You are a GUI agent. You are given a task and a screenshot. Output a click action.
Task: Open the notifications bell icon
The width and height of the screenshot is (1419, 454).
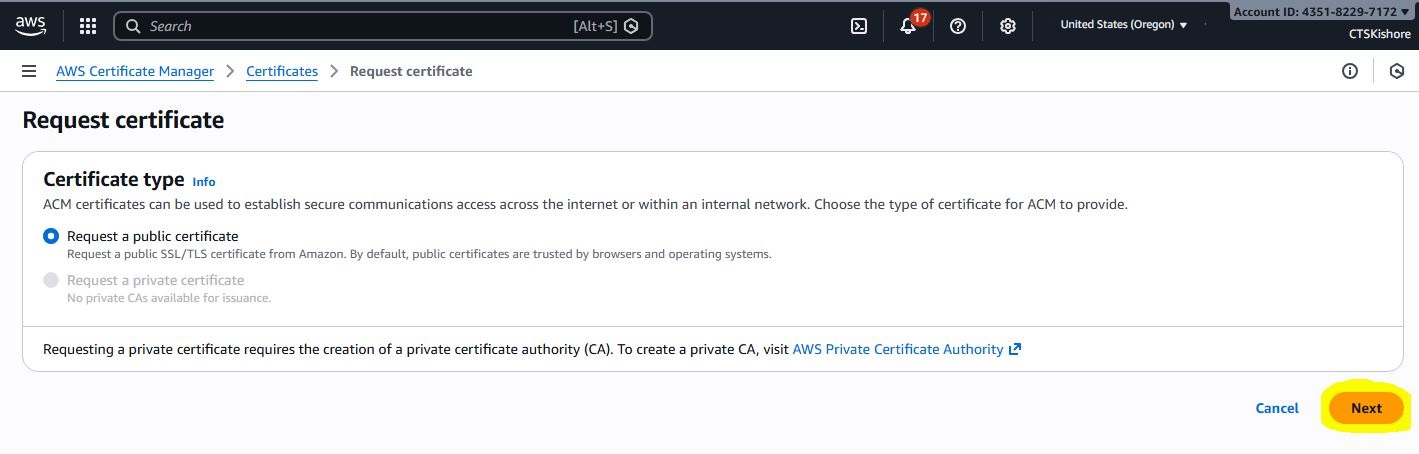[x=908, y=27]
